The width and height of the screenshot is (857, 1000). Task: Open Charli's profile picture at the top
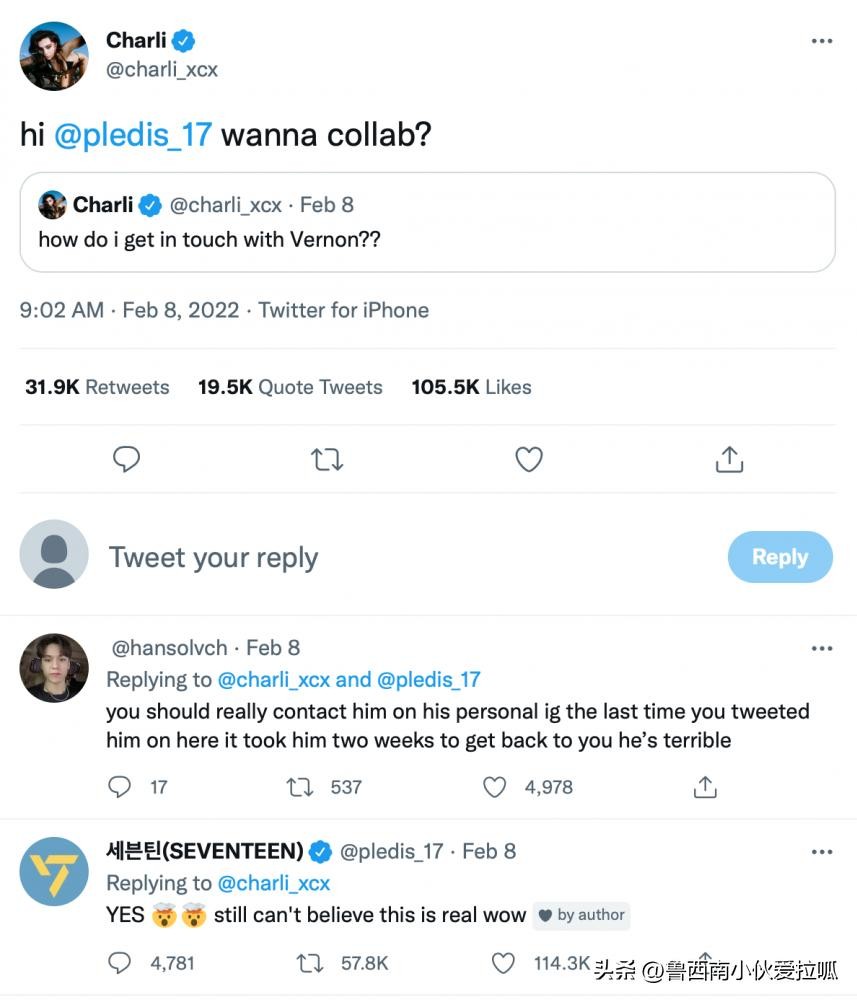click(x=54, y=55)
